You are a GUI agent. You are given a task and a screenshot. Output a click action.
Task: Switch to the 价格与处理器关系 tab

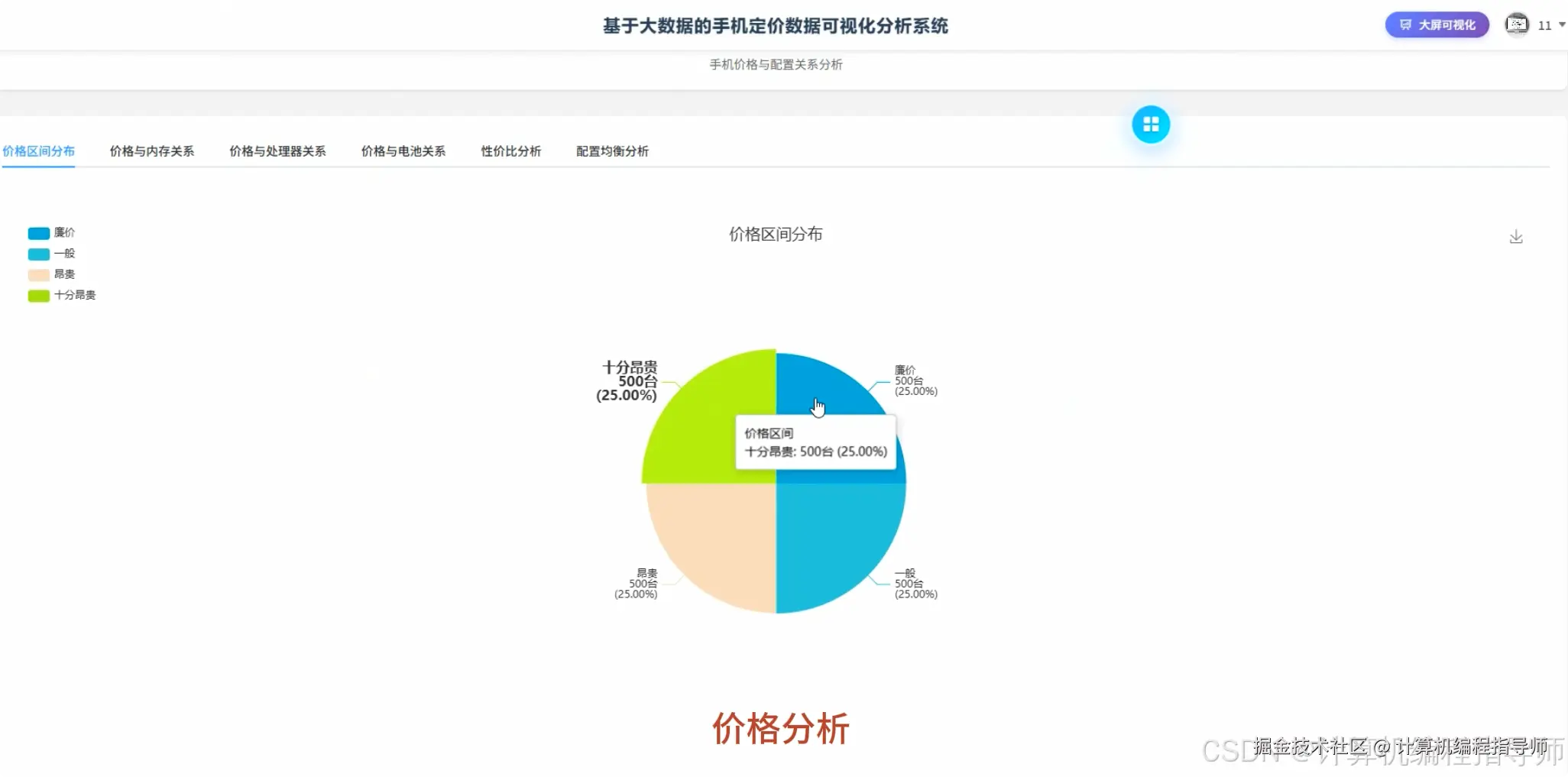277,151
